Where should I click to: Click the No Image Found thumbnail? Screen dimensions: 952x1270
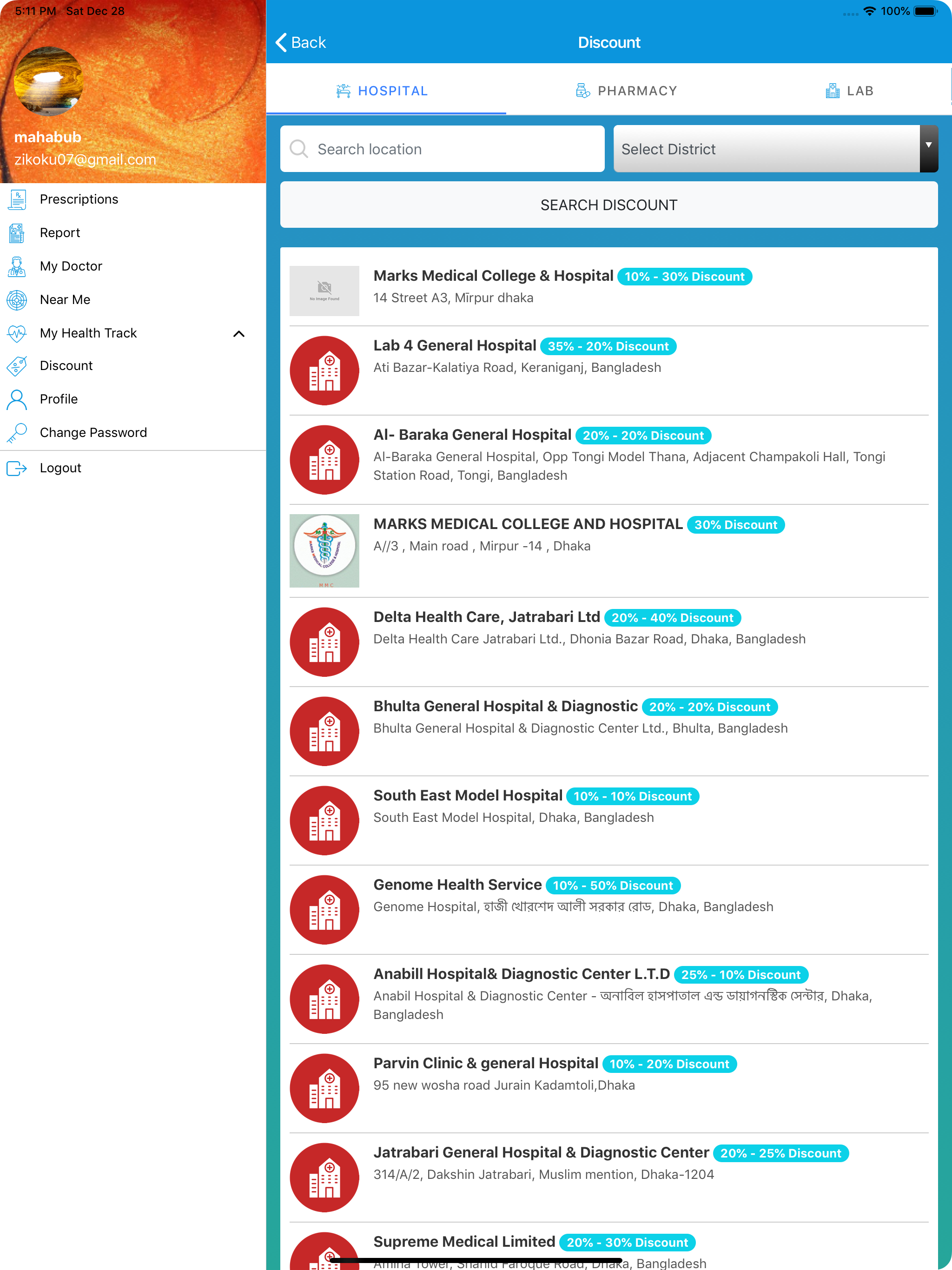click(x=324, y=291)
